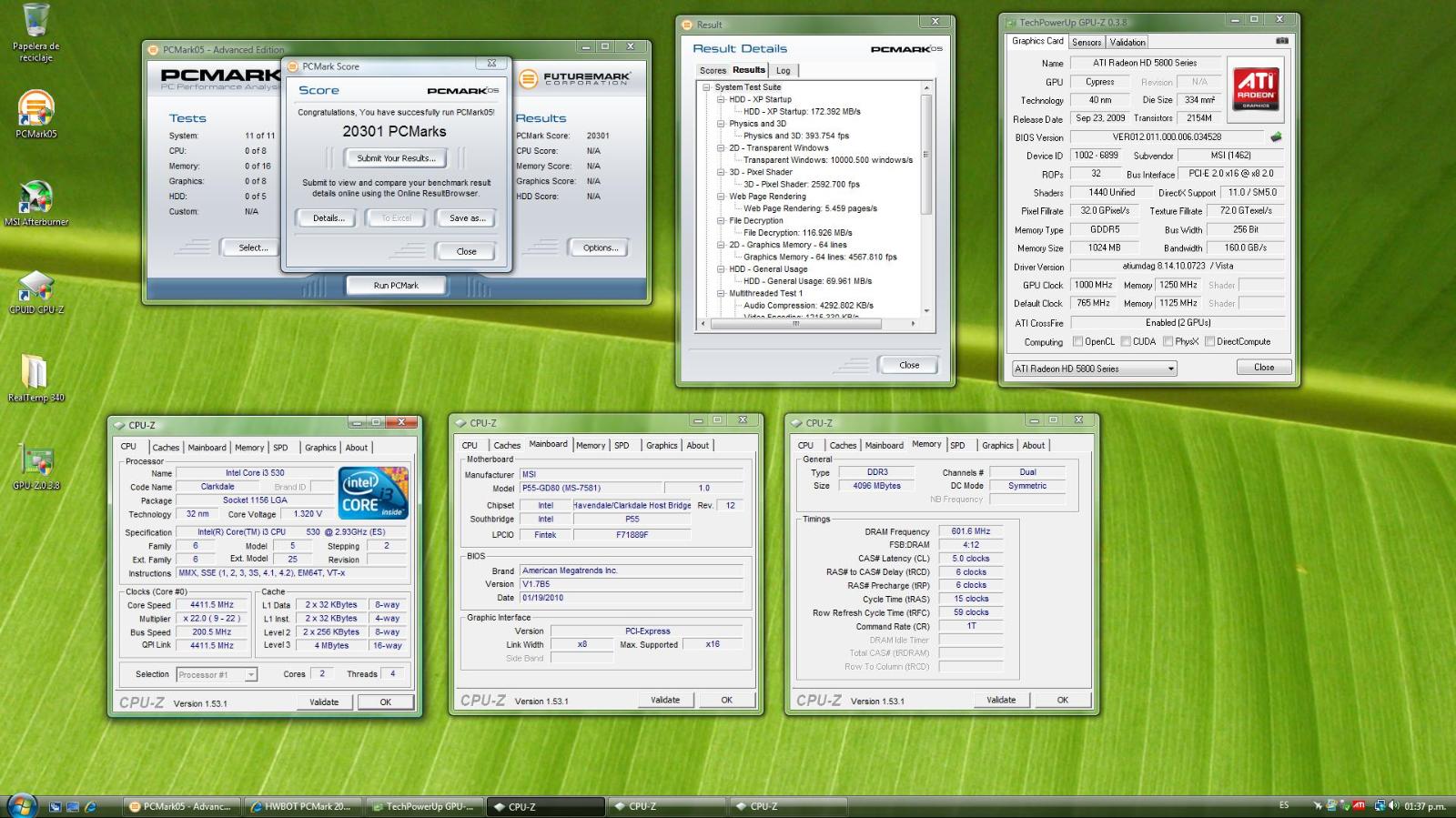Viewport: 1456px width, 818px height.
Task: Open the Processor #1 selection dropdown in CPU-Z
Action: [x=217, y=674]
